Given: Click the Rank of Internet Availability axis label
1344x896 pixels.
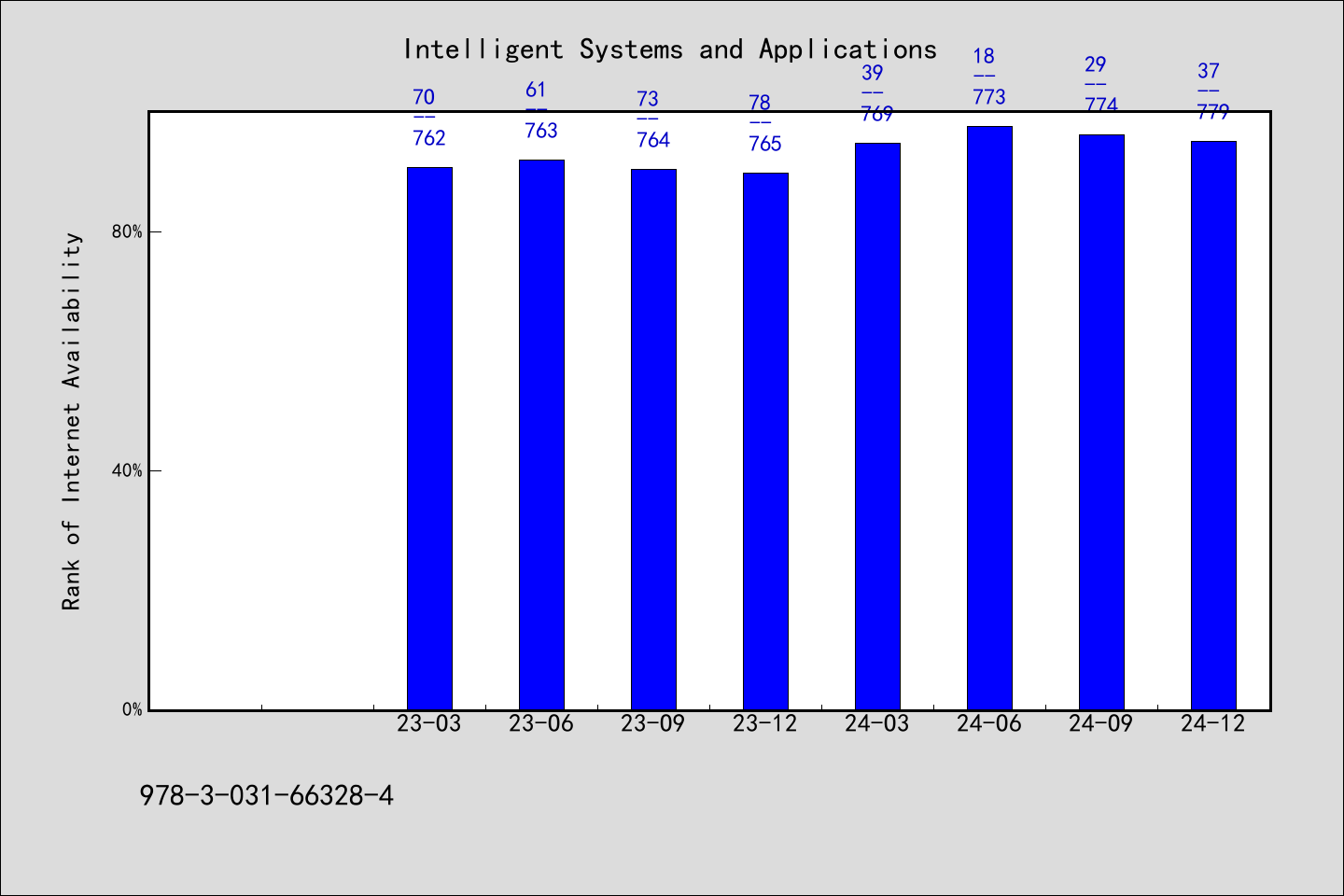Looking at the screenshot, I should (x=72, y=421).
